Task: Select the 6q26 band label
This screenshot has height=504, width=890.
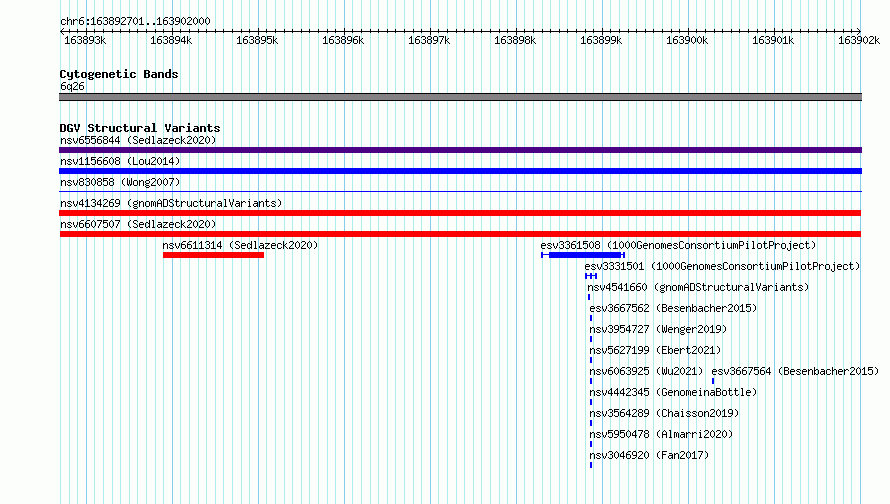Action: [72, 86]
